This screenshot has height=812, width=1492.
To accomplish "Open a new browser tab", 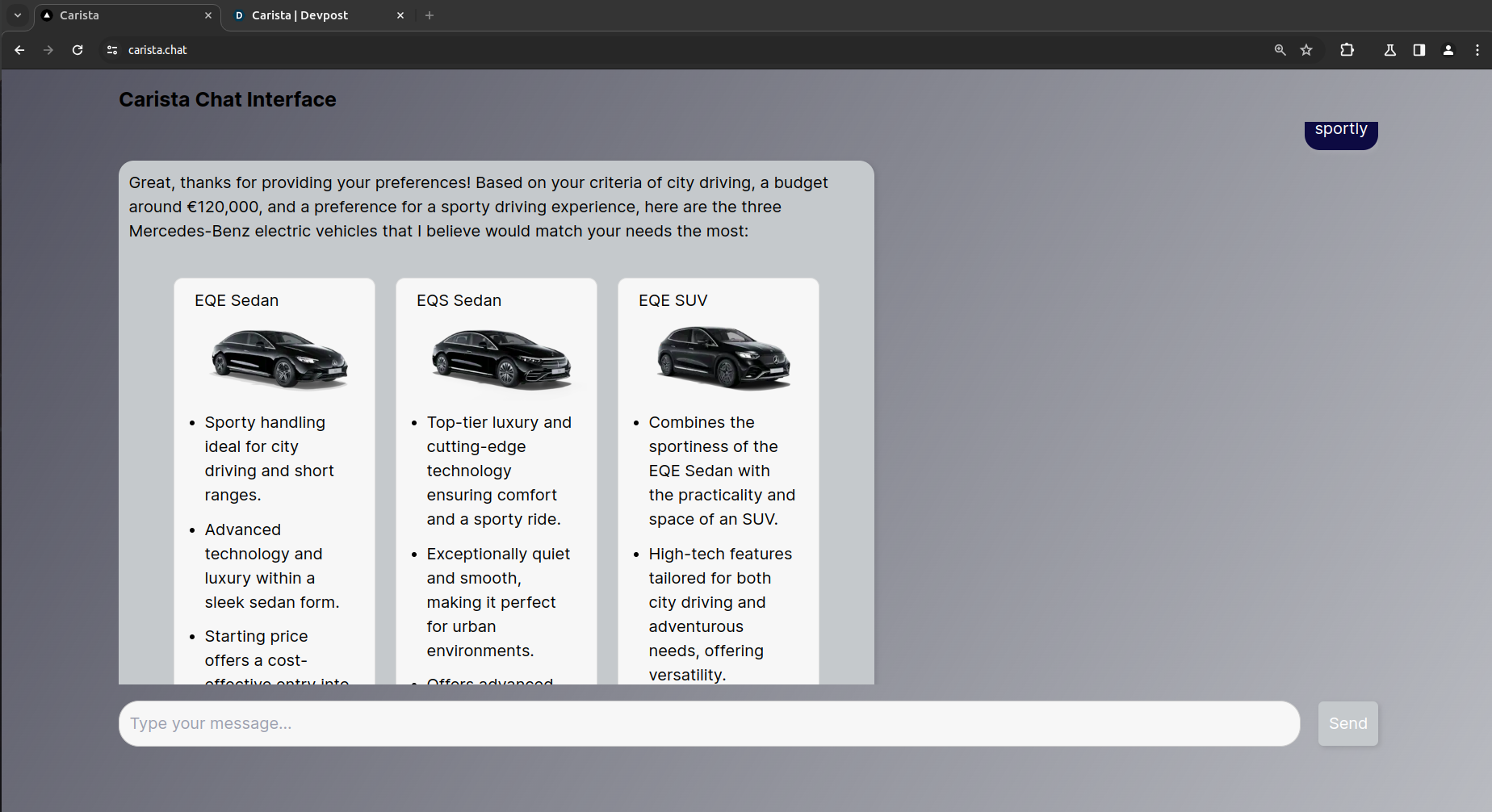I will coord(430,15).
